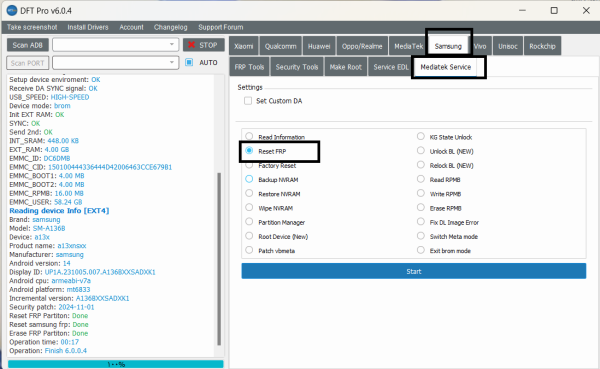Viewport: 600px width, 369px height.
Task: Open the FRP Tools sub-tab
Action: pyautogui.click(x=249, y=67)
